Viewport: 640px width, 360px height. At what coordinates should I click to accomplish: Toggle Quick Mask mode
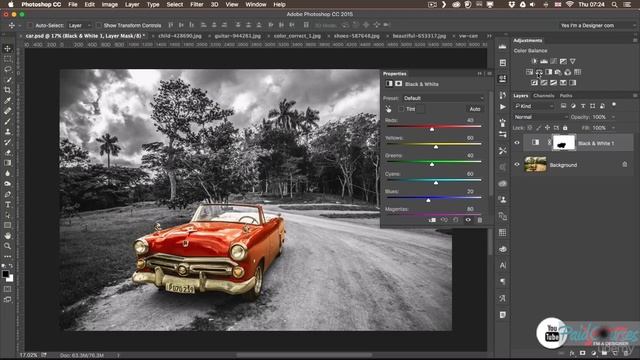tap(7, 289)
